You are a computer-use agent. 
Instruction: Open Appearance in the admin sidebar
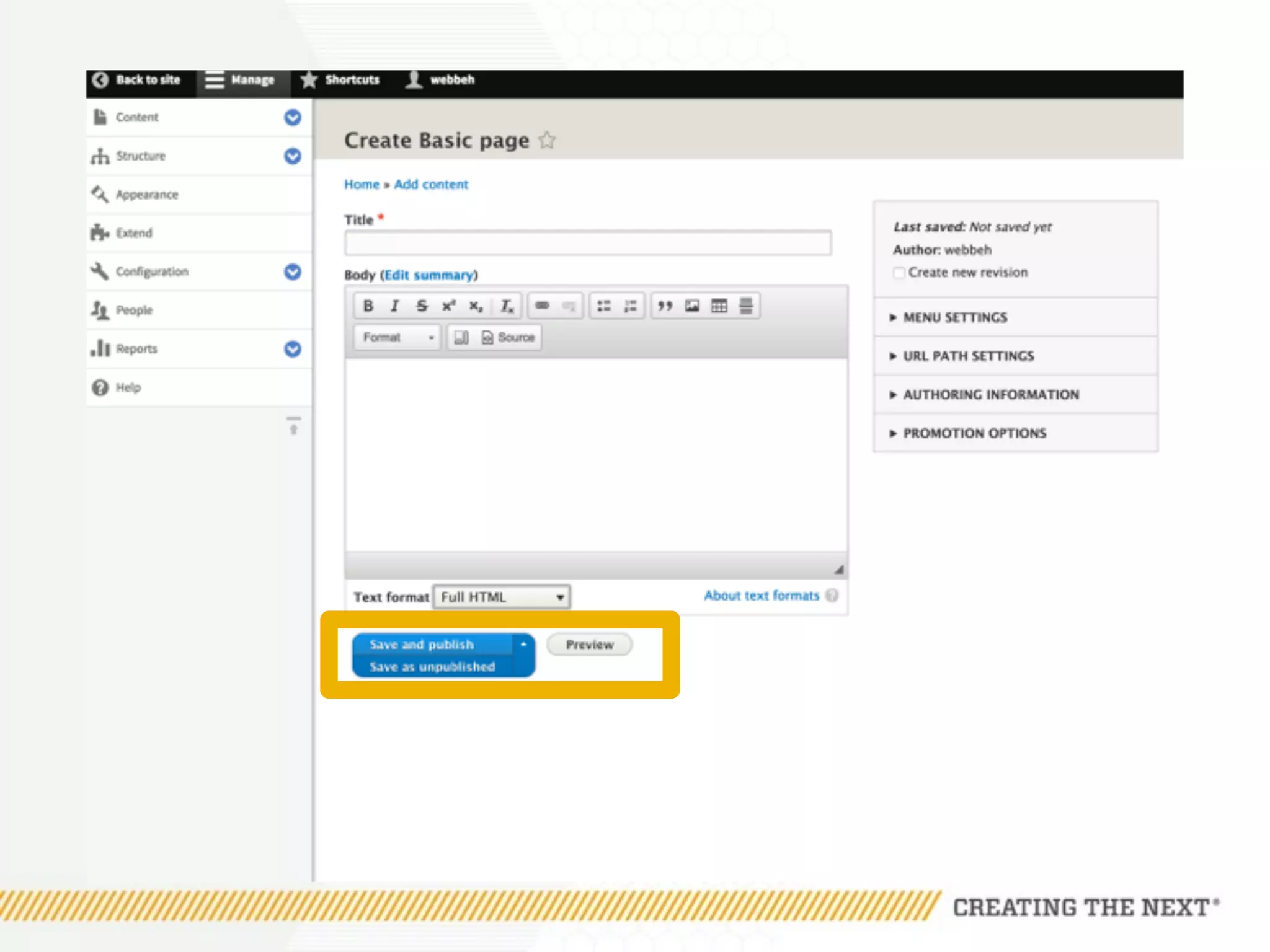pyautogui.click(x=147, y=195)
